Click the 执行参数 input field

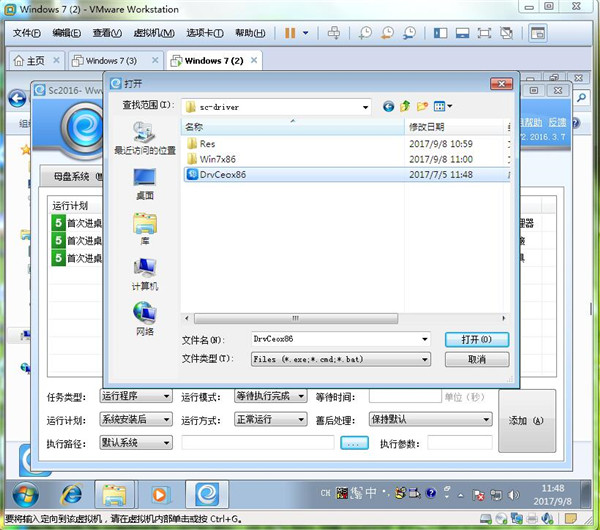tap(460, 443)
